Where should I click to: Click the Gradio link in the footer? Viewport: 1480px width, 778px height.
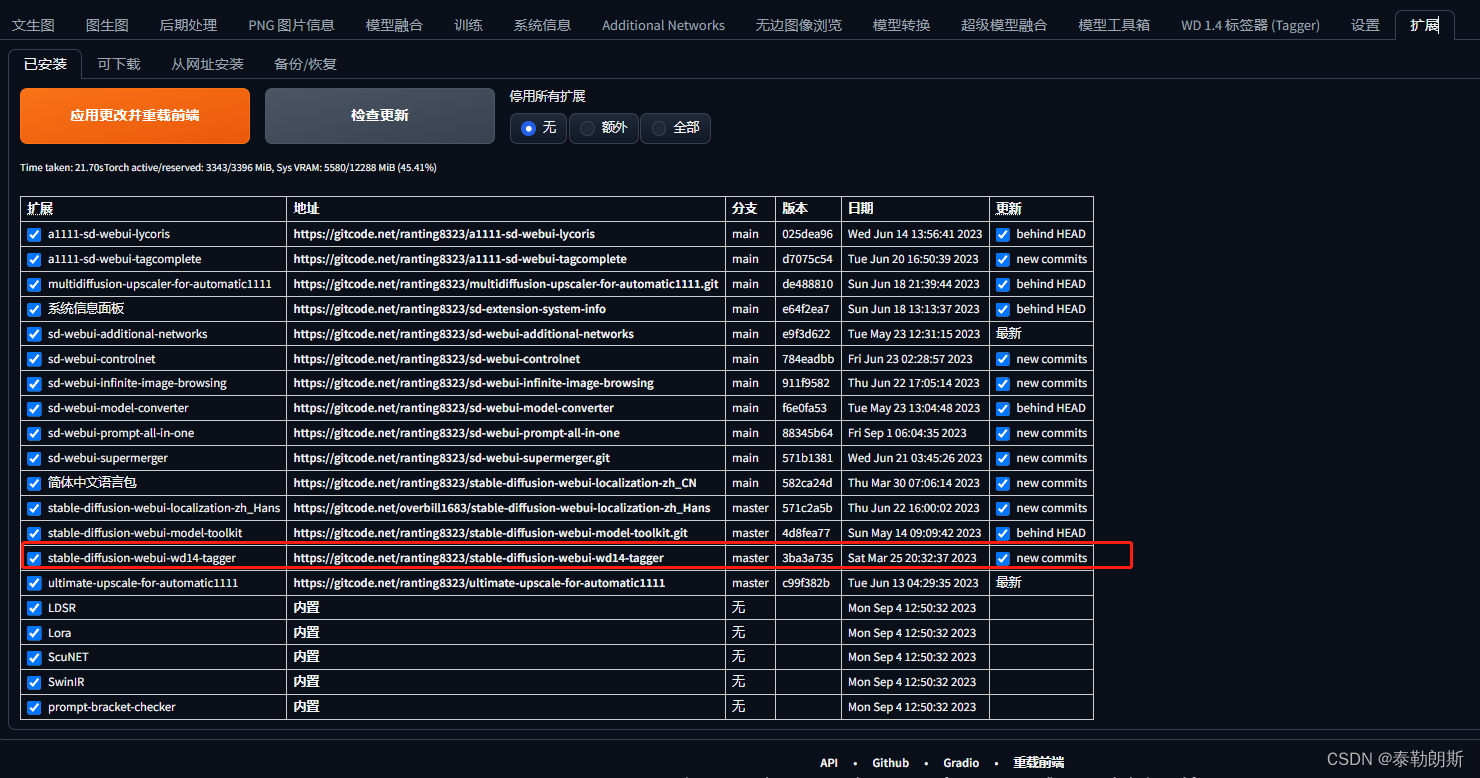click(961, 763)
